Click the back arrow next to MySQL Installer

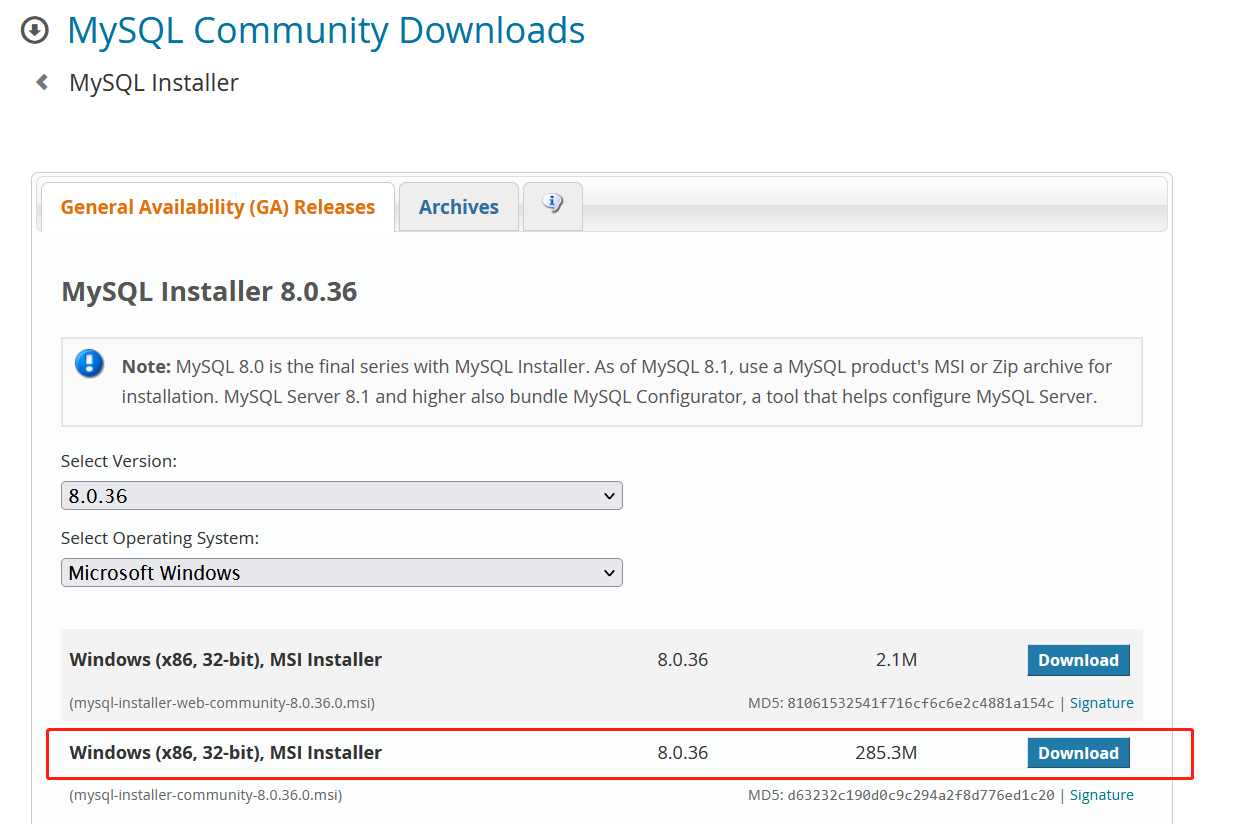tap(42, 82)
